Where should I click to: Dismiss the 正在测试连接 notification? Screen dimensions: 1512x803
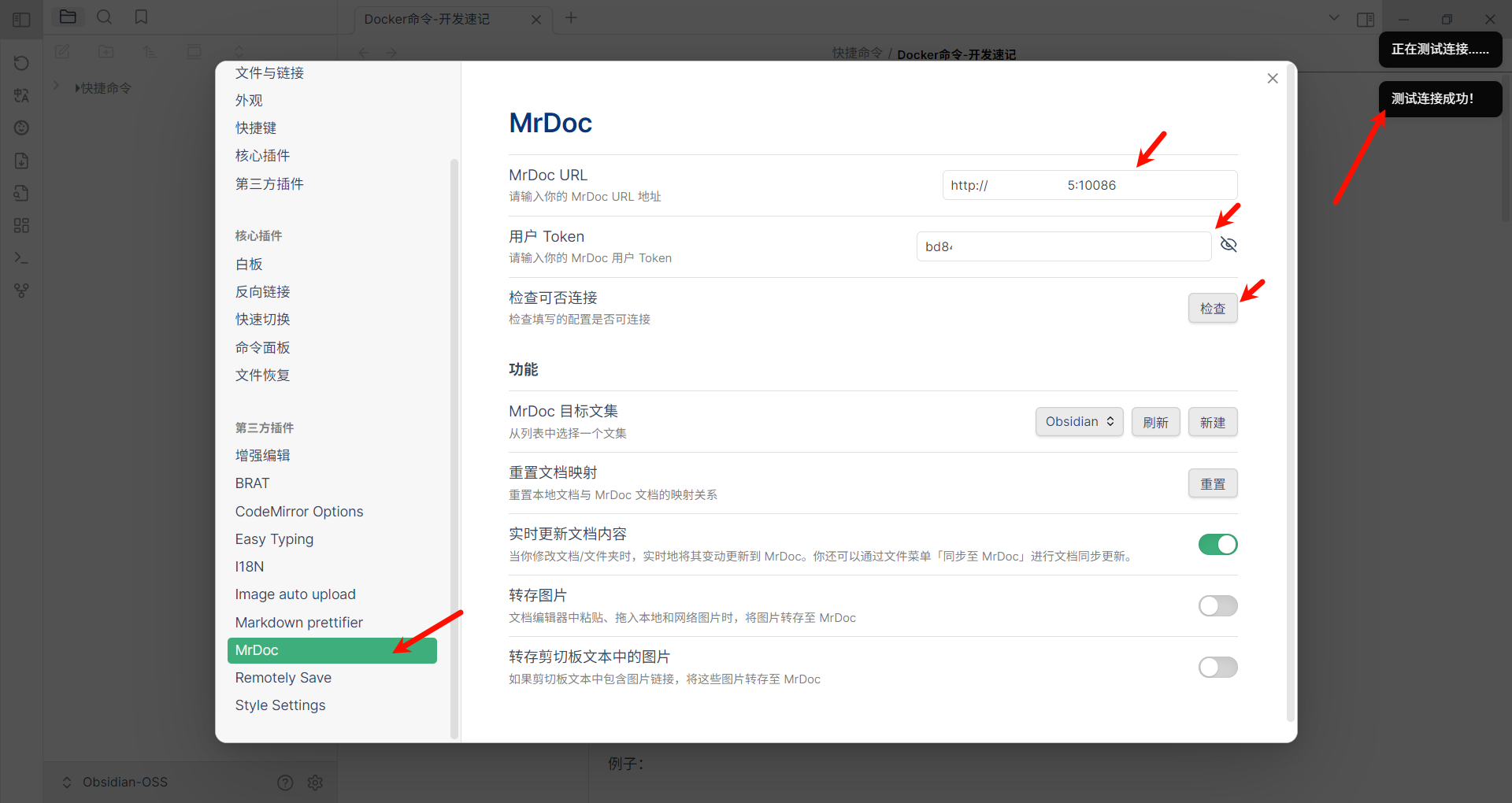(x=1440, y=50)
